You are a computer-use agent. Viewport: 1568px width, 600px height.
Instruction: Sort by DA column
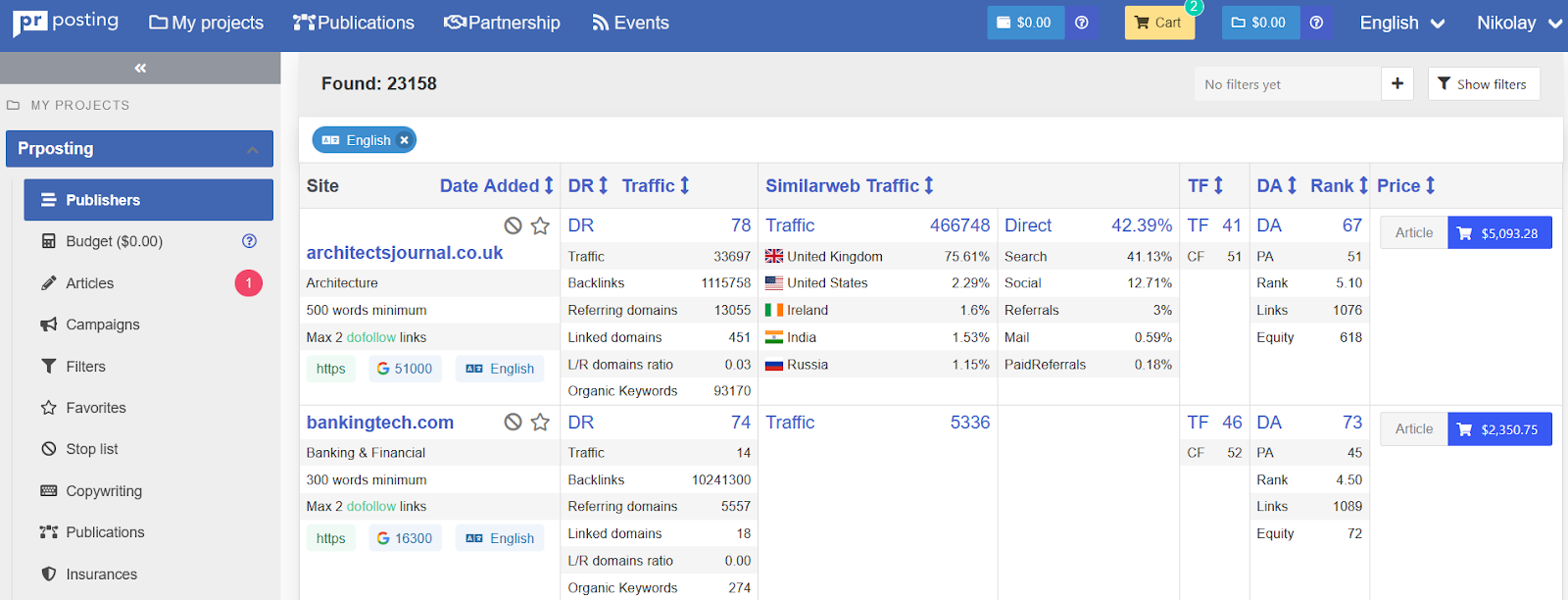pyautogui.click(x=1277, y=185)
